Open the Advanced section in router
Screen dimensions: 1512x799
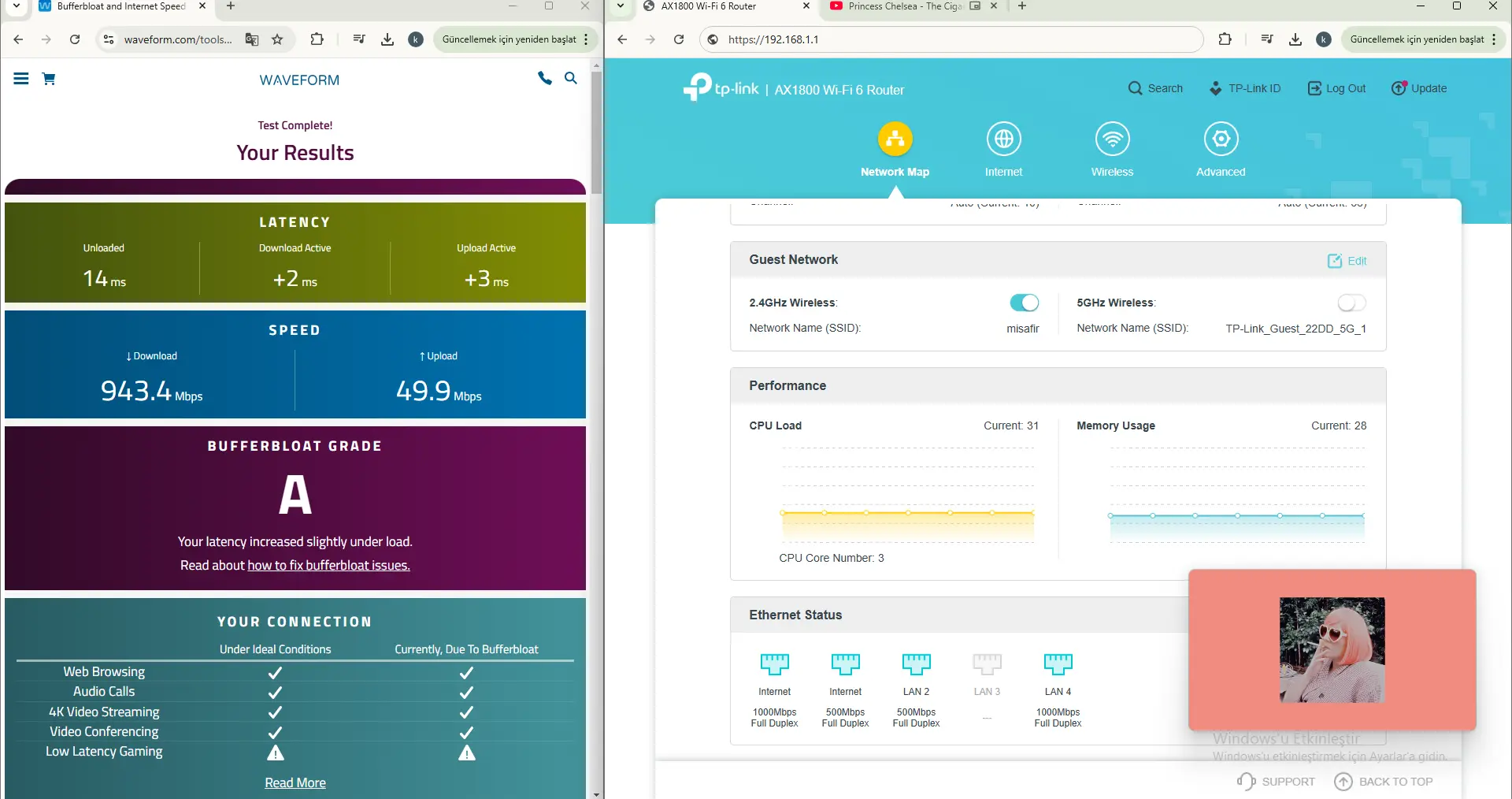pos(1221,151)
